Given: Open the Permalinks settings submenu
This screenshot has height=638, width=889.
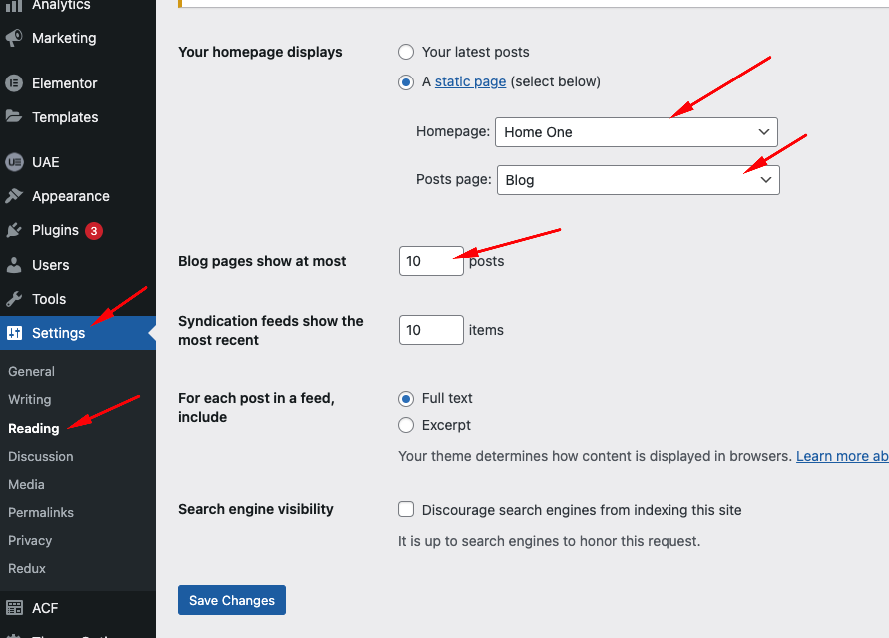Looking at the screenshot, I should click(x=41, y=512).
